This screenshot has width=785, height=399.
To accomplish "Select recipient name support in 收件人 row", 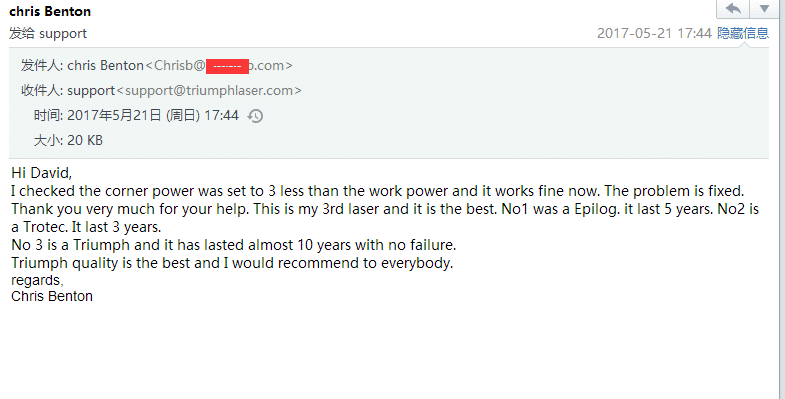I will click(91, 91).
